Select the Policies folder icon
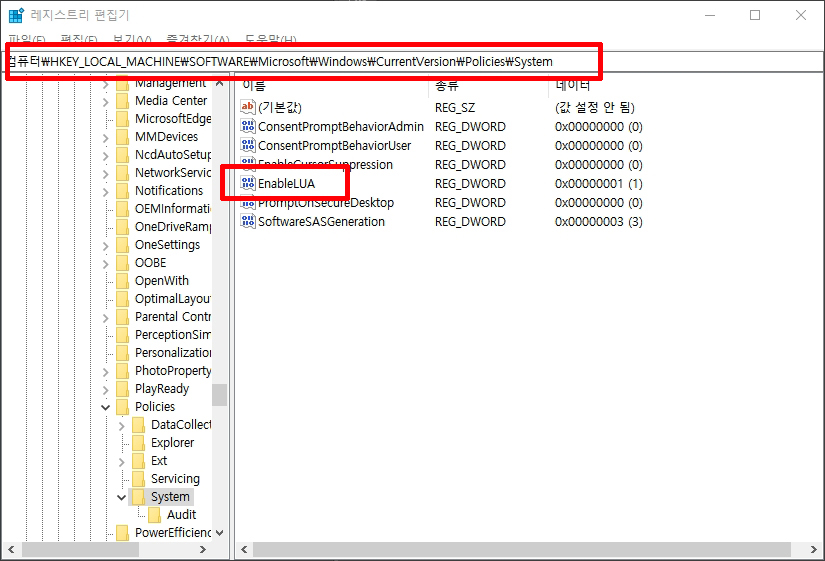The image size is (825, 561). [x=122, y=407]
